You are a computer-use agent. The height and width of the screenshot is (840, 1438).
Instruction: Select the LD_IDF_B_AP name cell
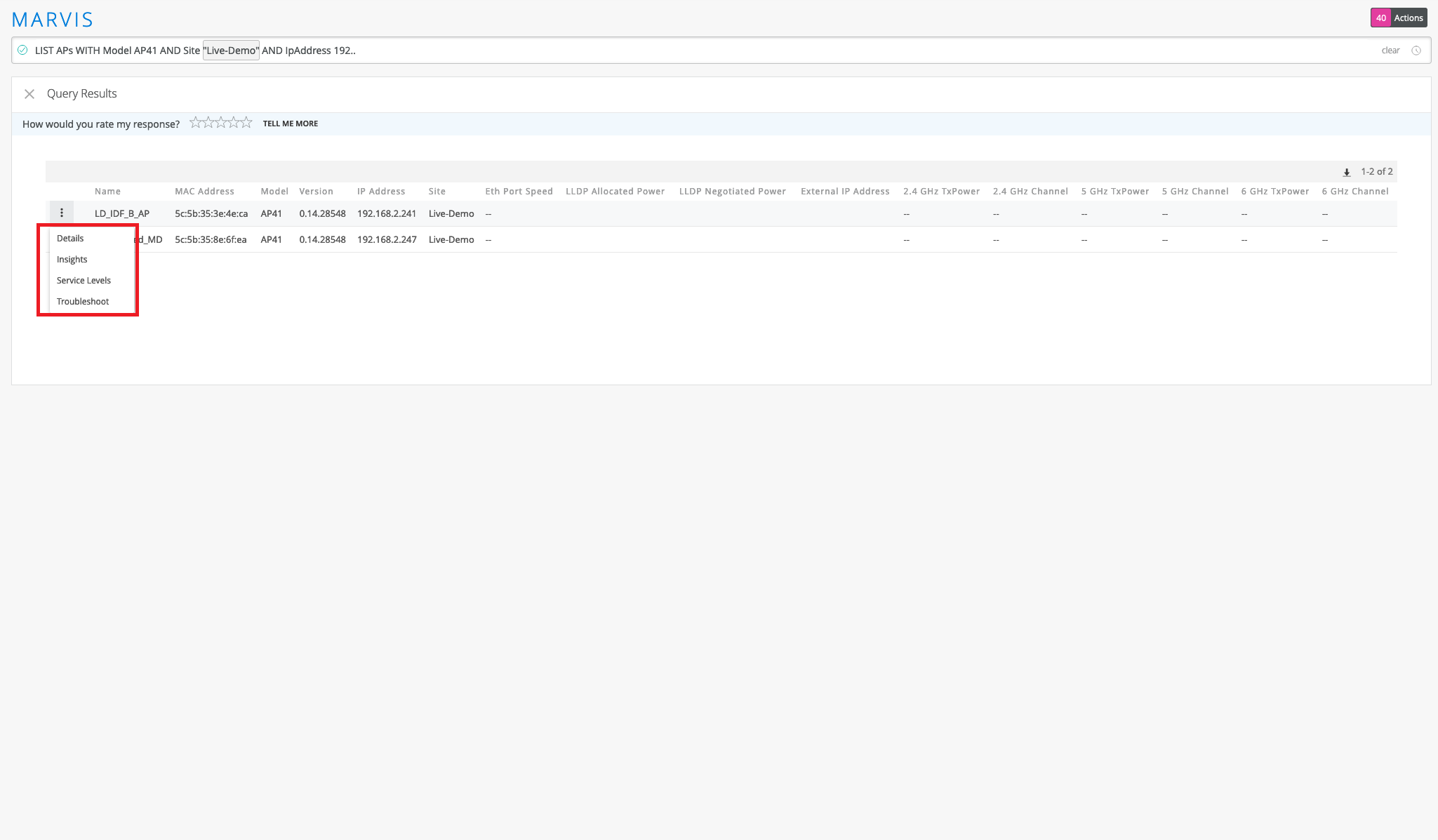[x=122, y=213]
